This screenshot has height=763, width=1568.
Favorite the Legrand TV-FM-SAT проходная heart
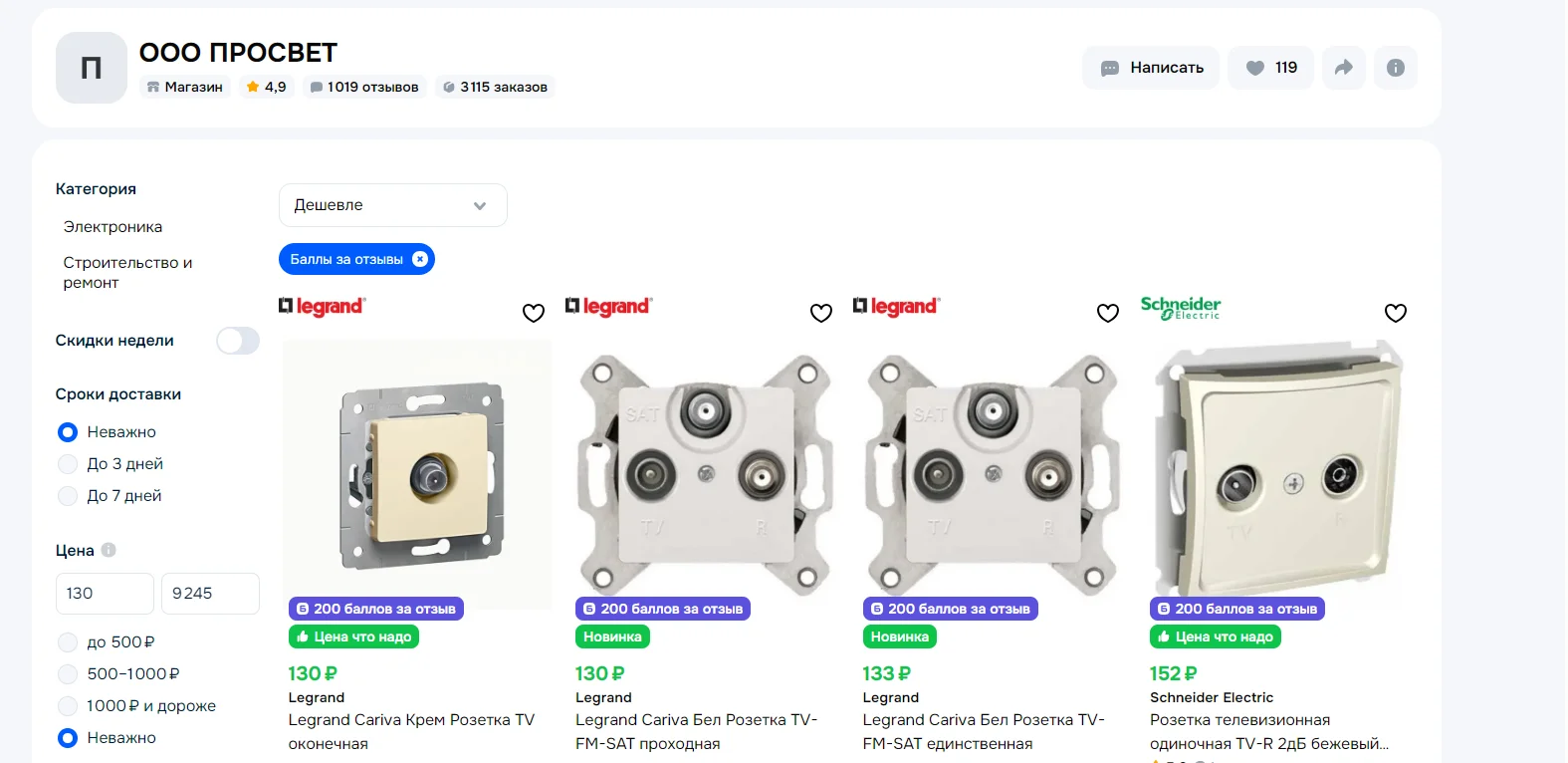821,313
